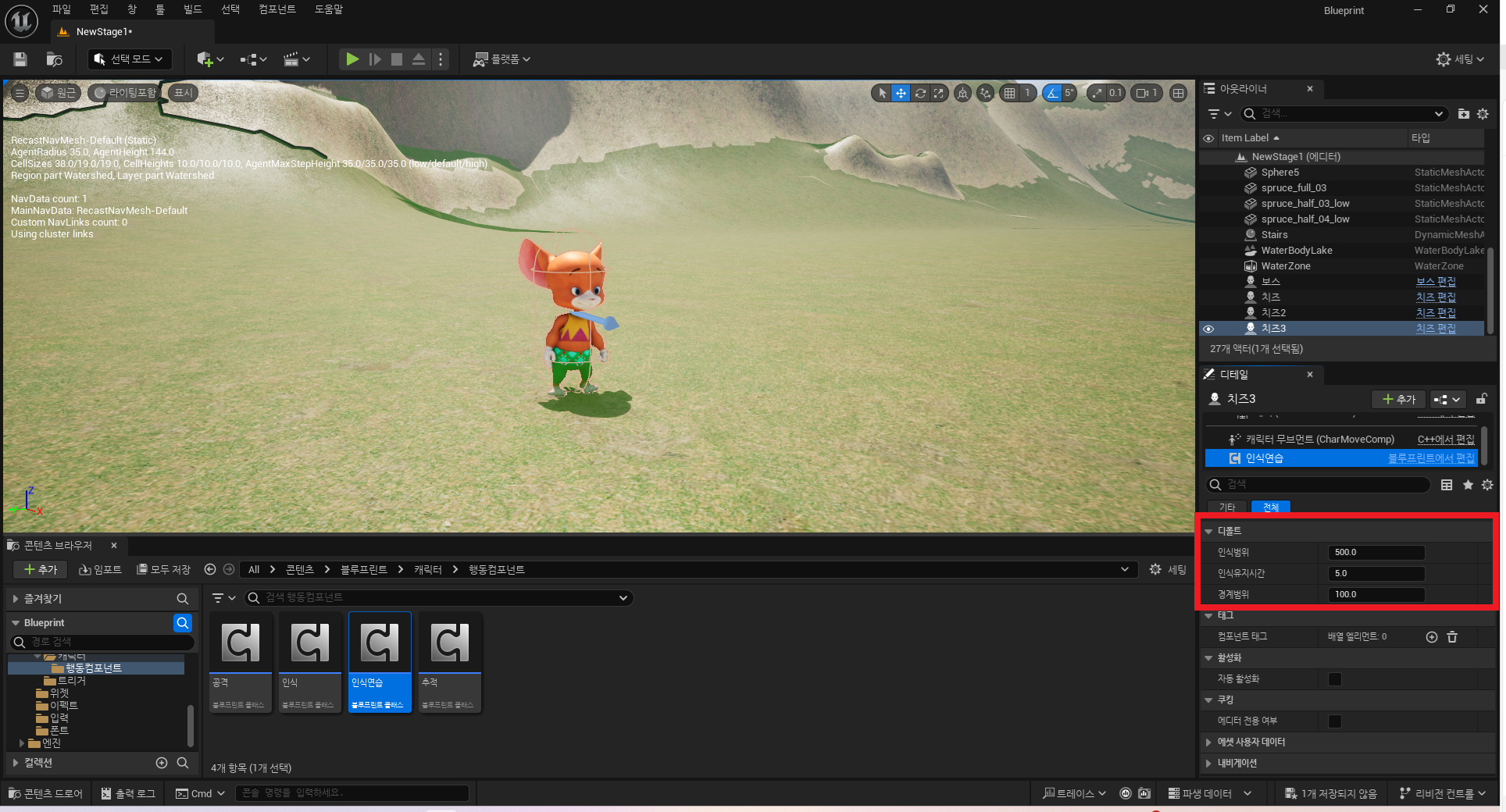Switch to the 전체 filter tab in Details
The height and width of the screenshot is (812, 1506).
1271,507
